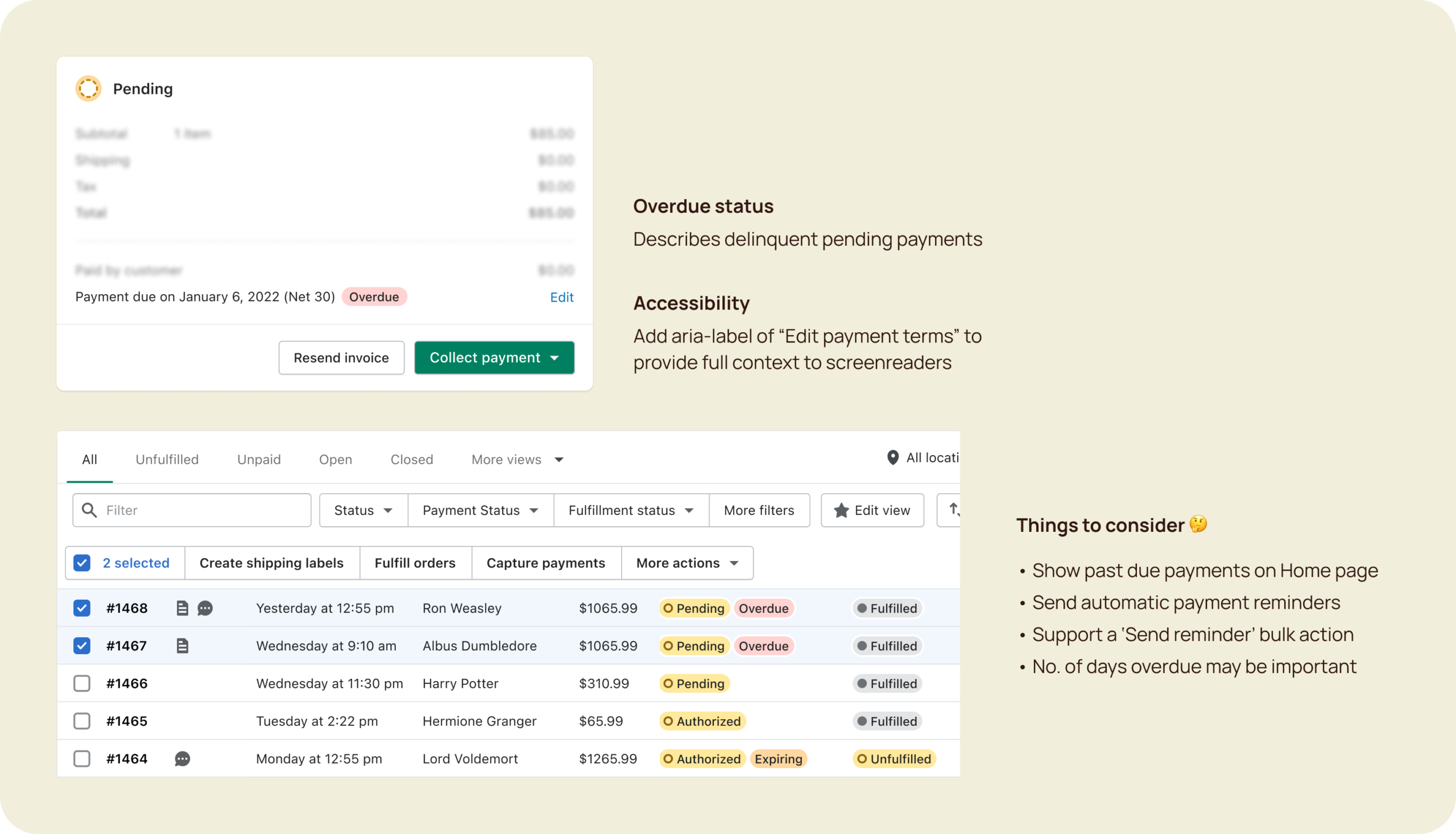Open the More views tab menu
Screen dimensions: 1456x834
(x=517, y=460)
